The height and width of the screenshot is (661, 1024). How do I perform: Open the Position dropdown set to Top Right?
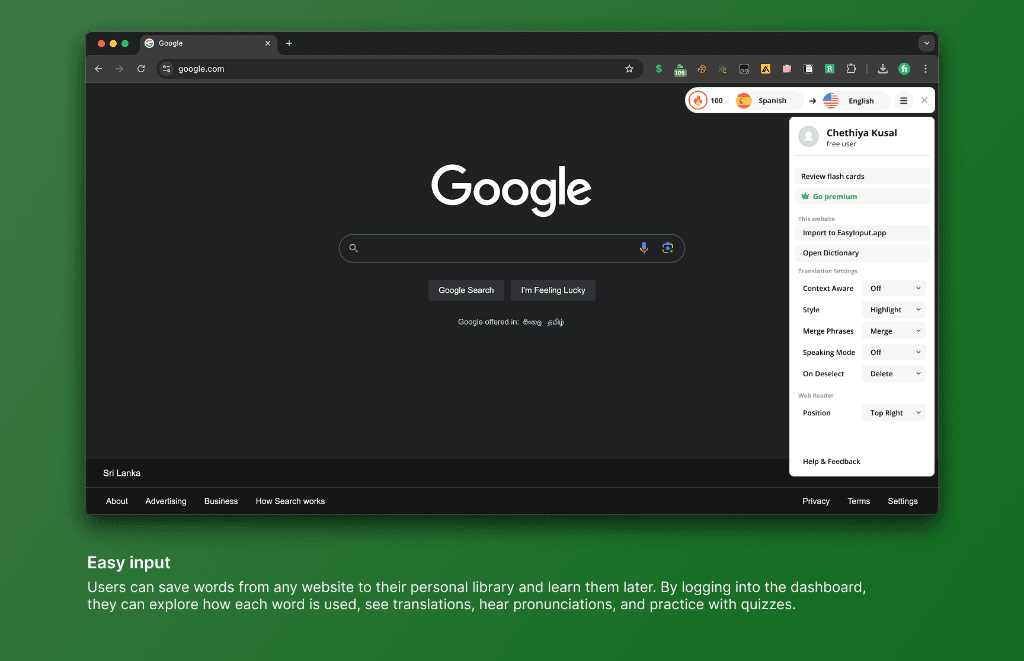click(x=894, y=413)
